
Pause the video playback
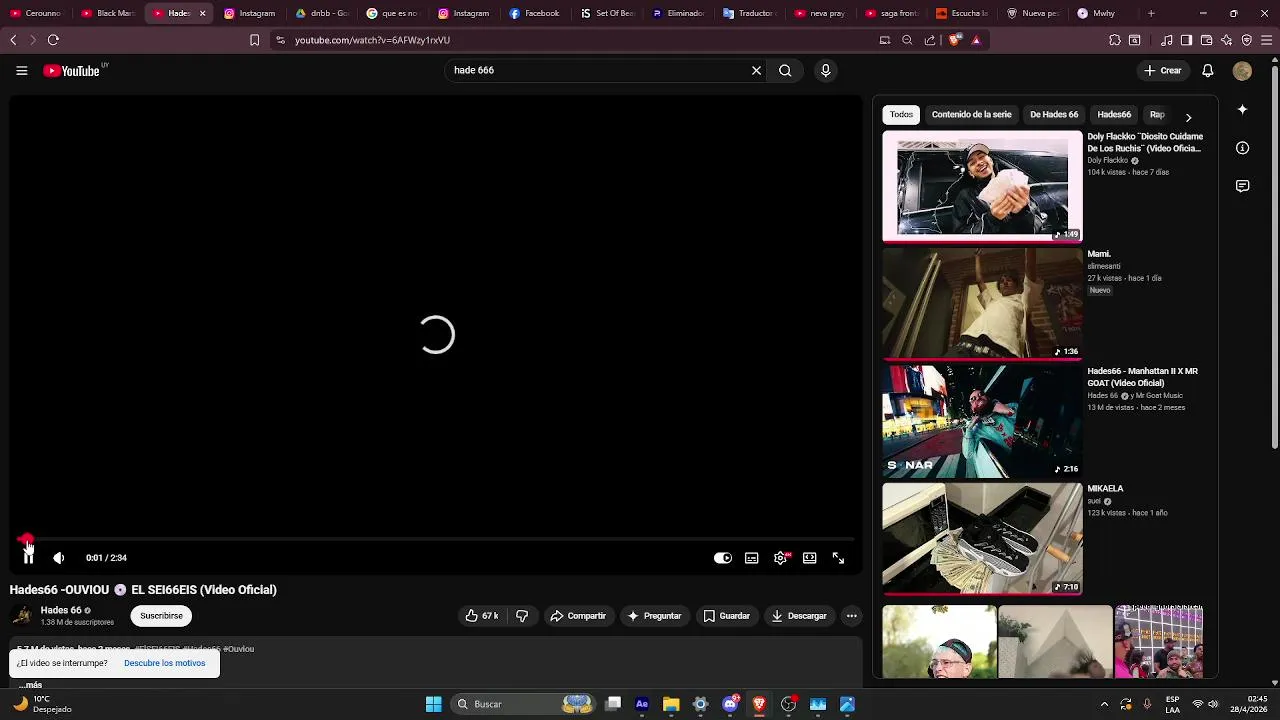point(28,558)
